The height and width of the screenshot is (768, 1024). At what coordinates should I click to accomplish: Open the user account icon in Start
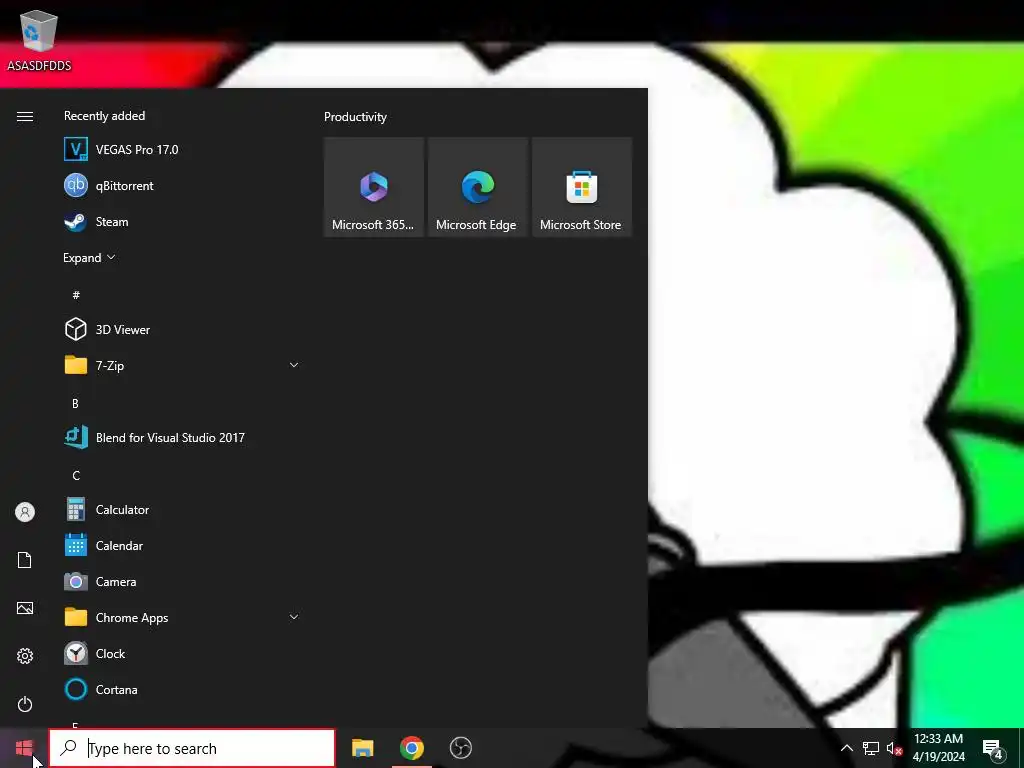(25, 512)
